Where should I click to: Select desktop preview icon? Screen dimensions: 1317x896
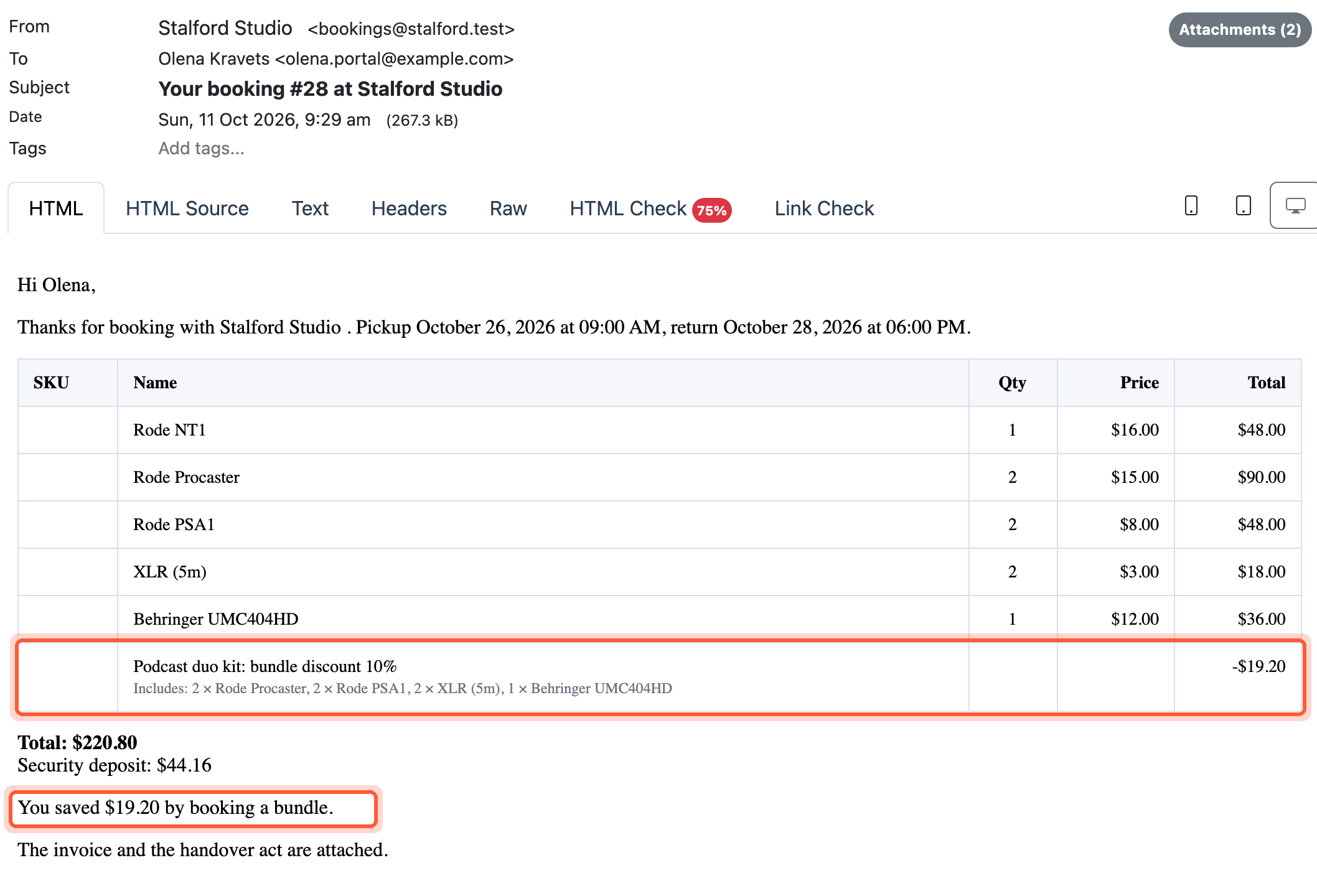(x=1295, y=206)
